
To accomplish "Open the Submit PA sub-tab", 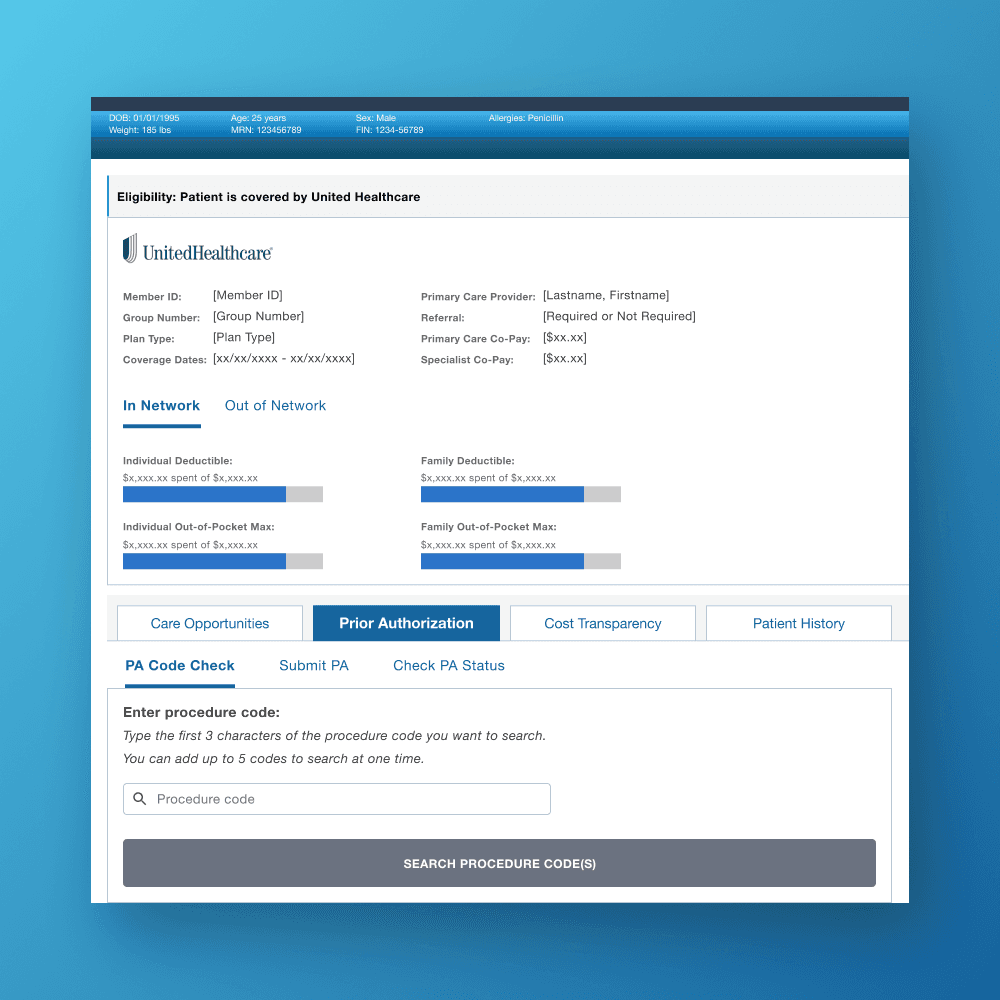I will point(313,665).
